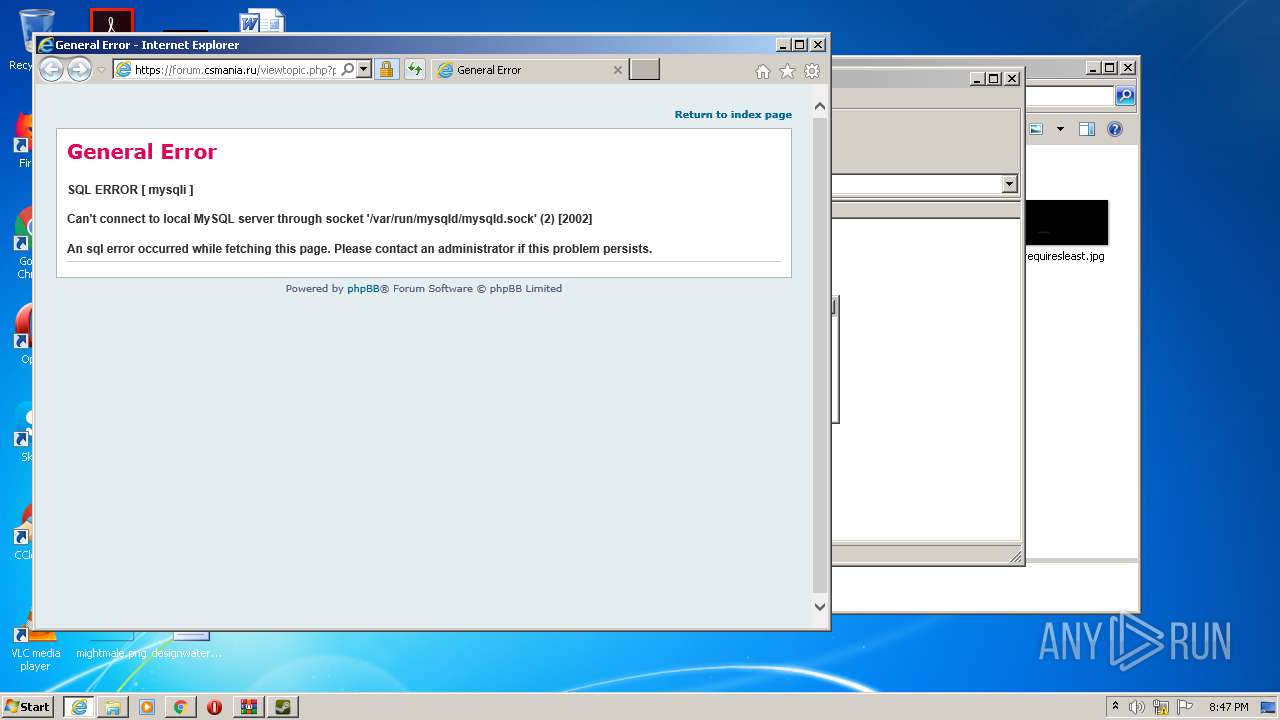The width and height of the screenshot is (1280, 720).
Task: Select the Word document desktop icon at the top
Action: click(261, 20)
